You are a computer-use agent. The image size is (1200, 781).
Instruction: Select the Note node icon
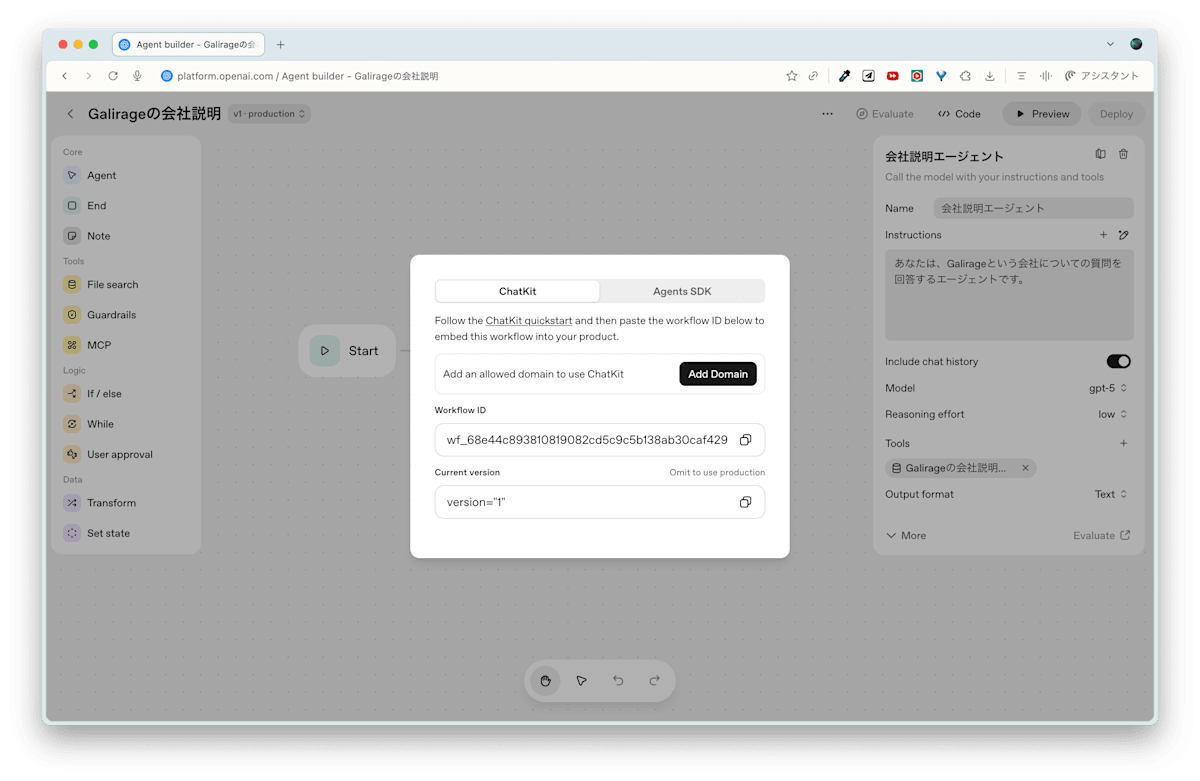(72, 236)
